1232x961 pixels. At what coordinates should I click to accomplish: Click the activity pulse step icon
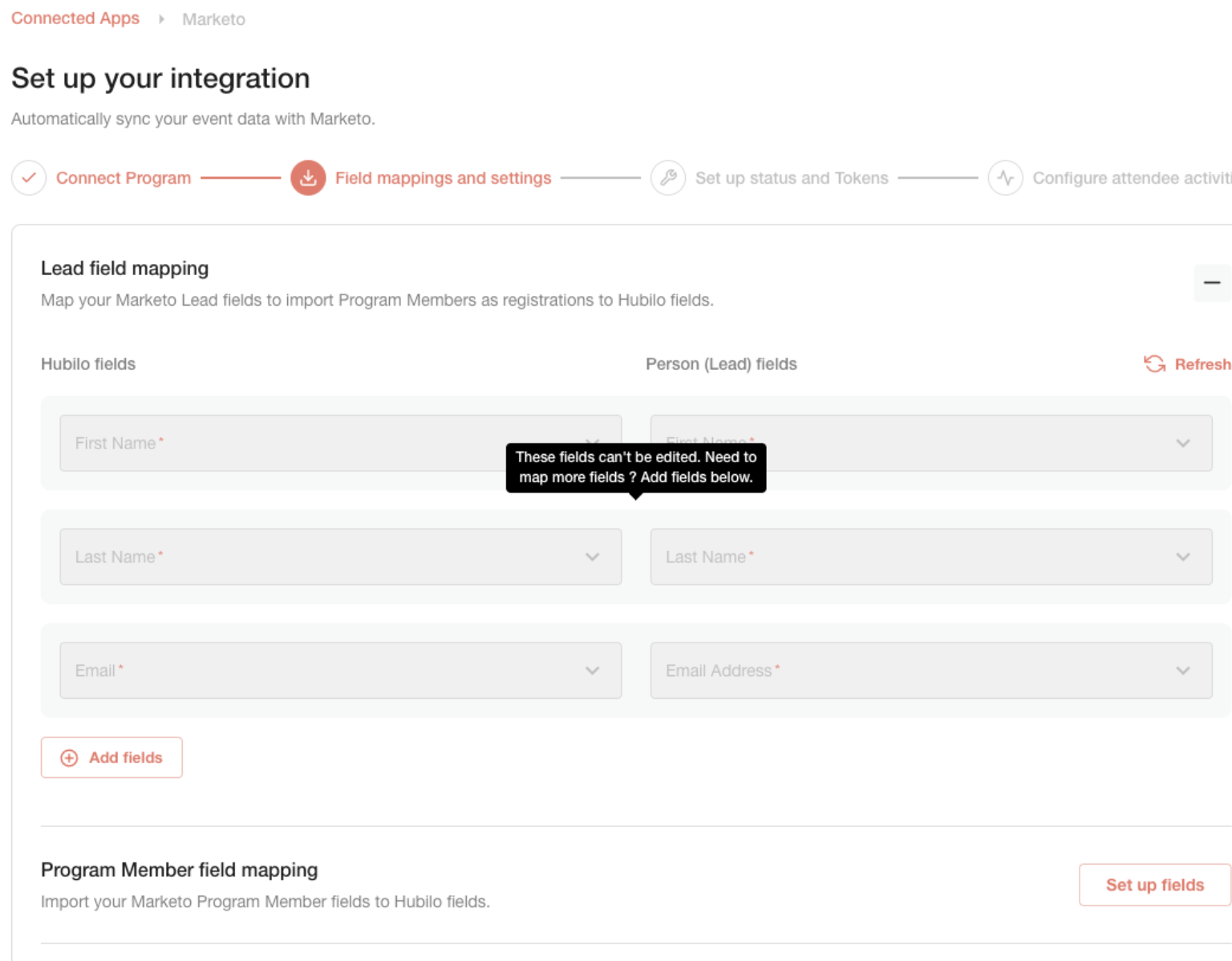1006,178
